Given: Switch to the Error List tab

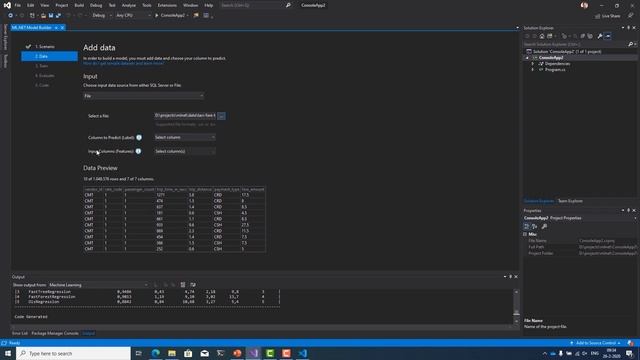Looking at the screenshot, I should click(20, 333).
